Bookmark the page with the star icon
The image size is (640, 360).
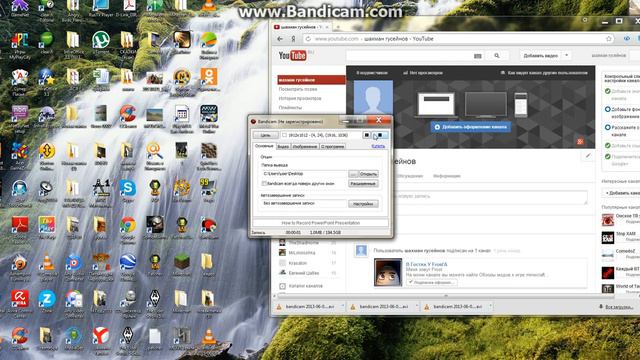coord(609,39)
